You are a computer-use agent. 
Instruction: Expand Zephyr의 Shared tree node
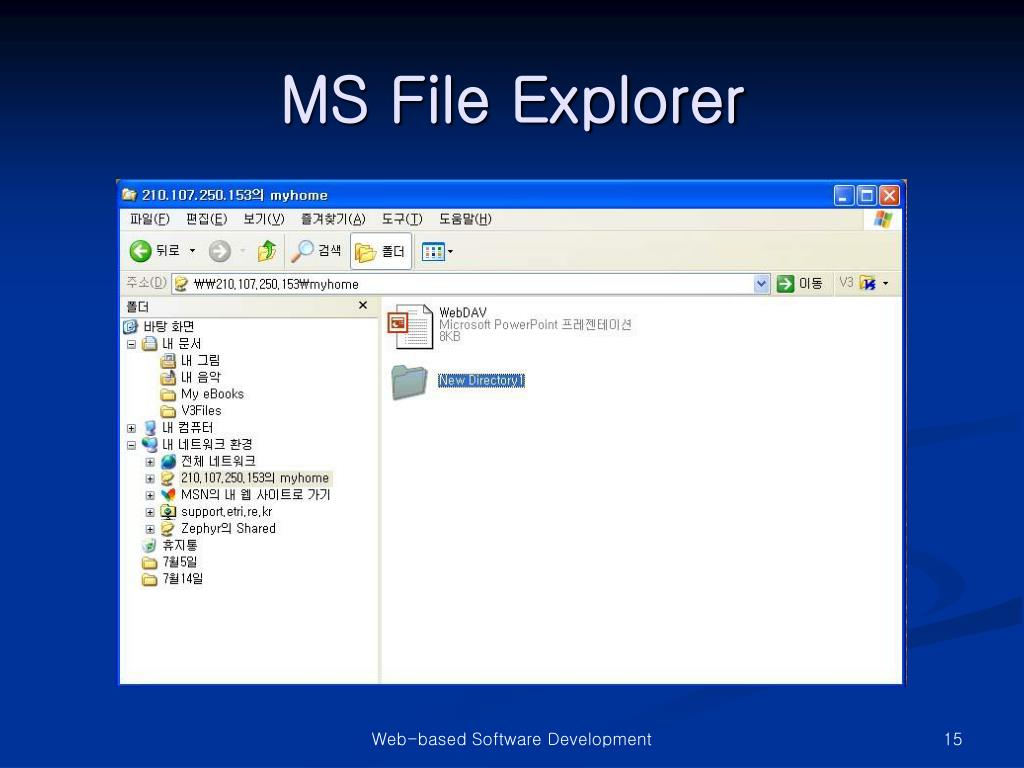[x=150, y=530]
